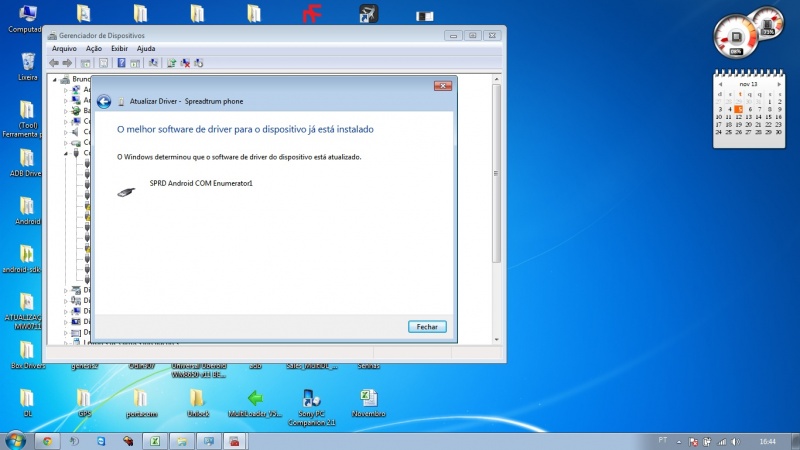This screenshot has width=800, height=450.
Task: Click the network signal icon in system tray
Action: 721,442
